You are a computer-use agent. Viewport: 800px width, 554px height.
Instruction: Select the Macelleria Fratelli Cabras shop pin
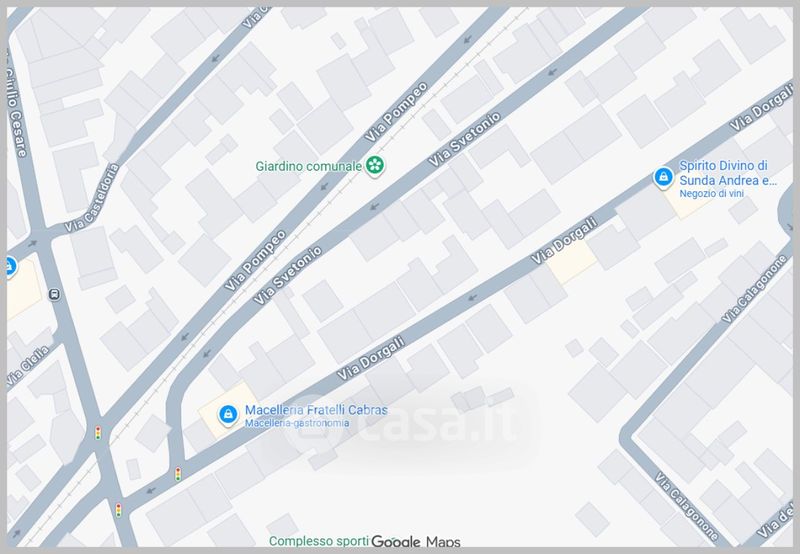[228, 415]
